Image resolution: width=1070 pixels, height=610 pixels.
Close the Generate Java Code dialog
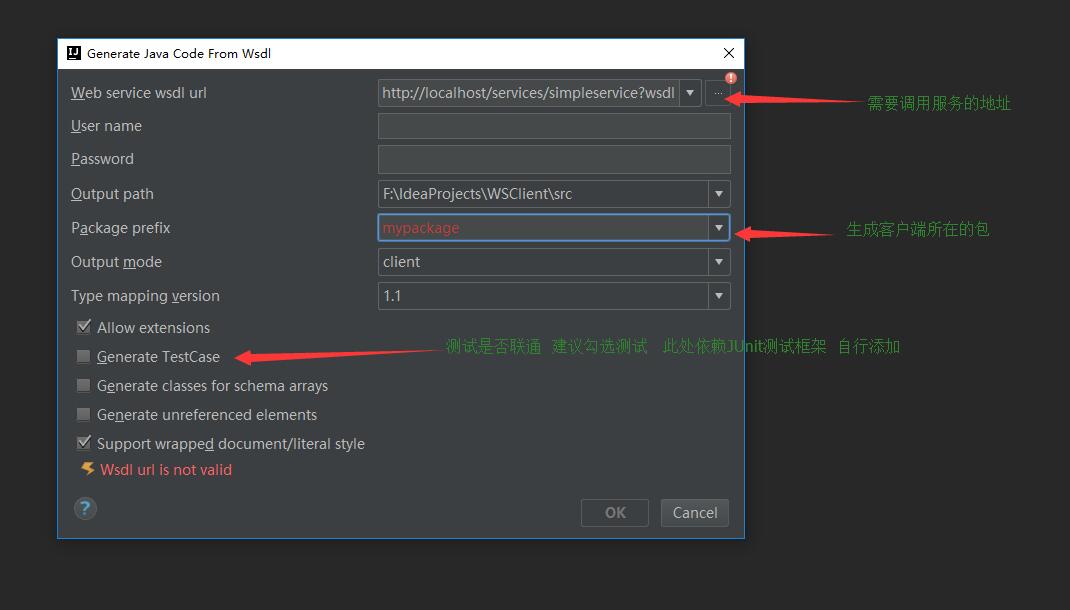729,53
